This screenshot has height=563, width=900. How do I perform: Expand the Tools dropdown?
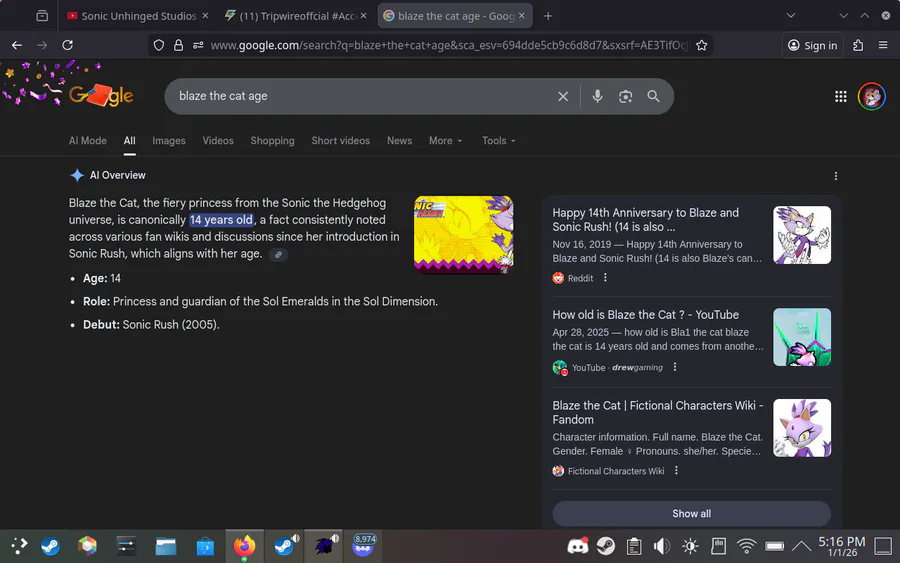[498, 141]
